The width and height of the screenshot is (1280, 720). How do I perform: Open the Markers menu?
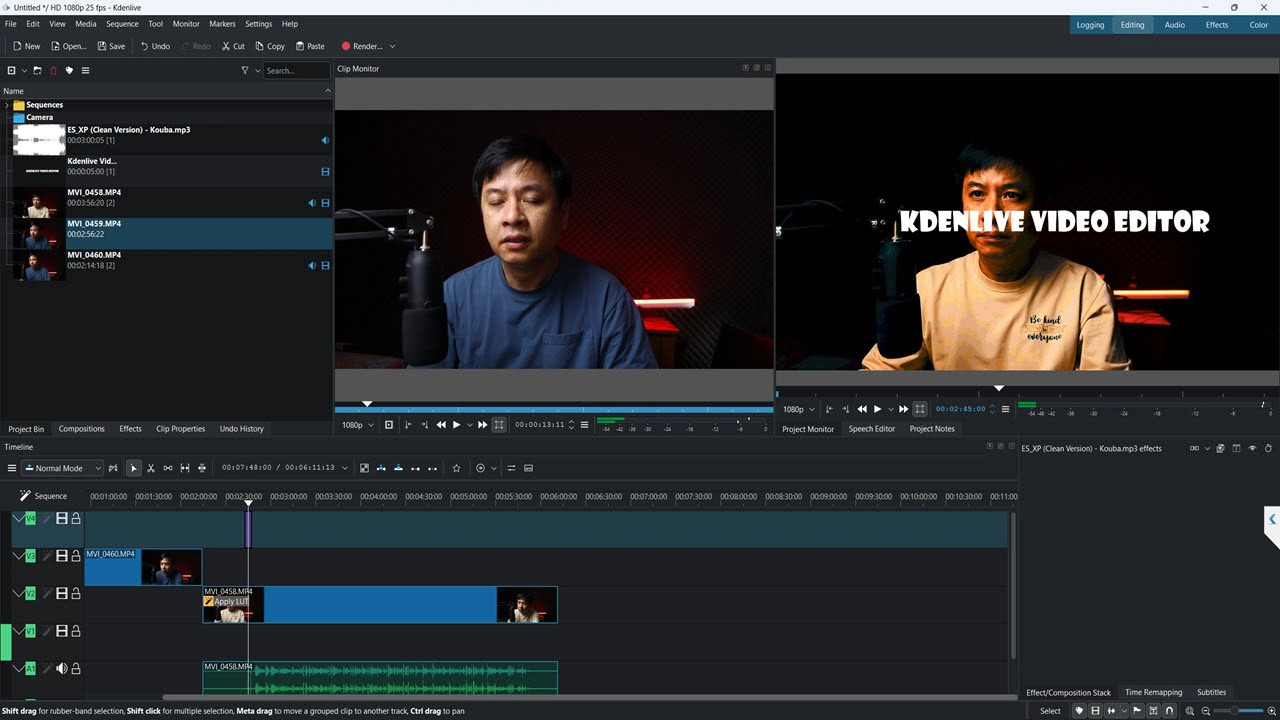pyautogui.click(x=222, y=24)
